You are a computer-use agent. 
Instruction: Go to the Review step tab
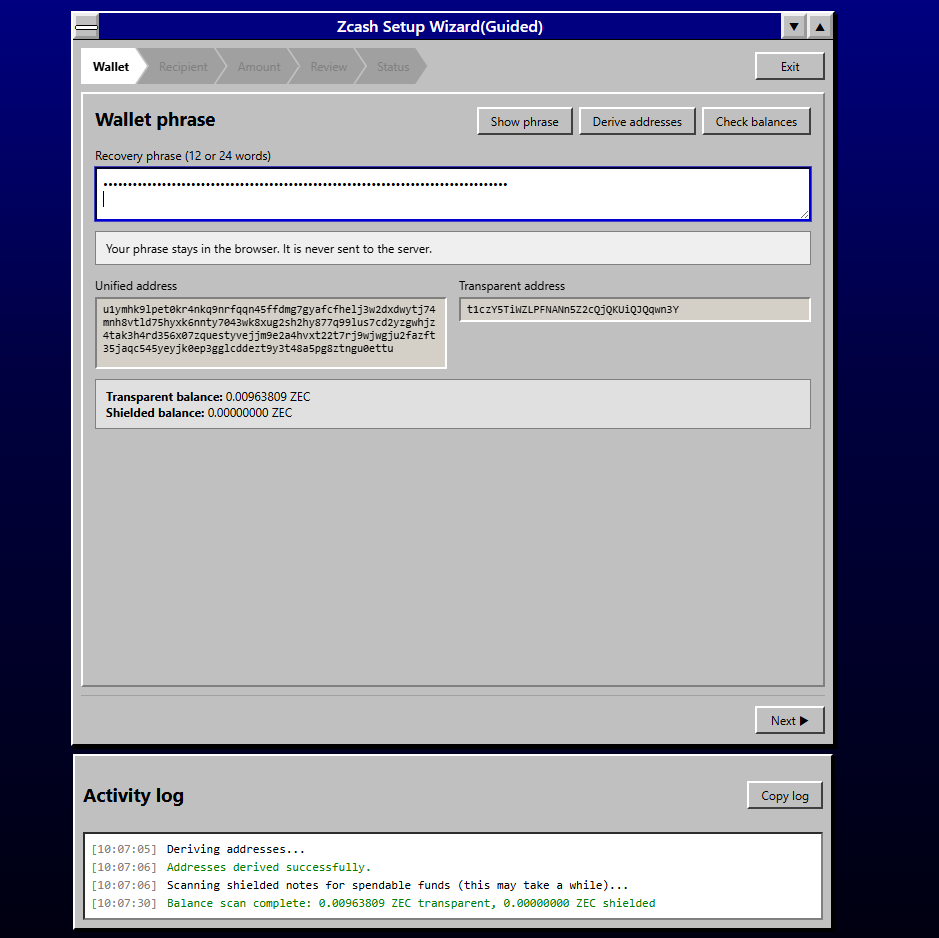[328, 66]
